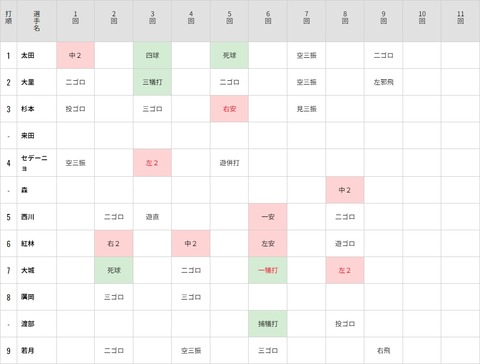Click 紅林's 右2 double in inning 2
Image resolution: width=480 pixels, height=364 pixels.
pos(114,243)
